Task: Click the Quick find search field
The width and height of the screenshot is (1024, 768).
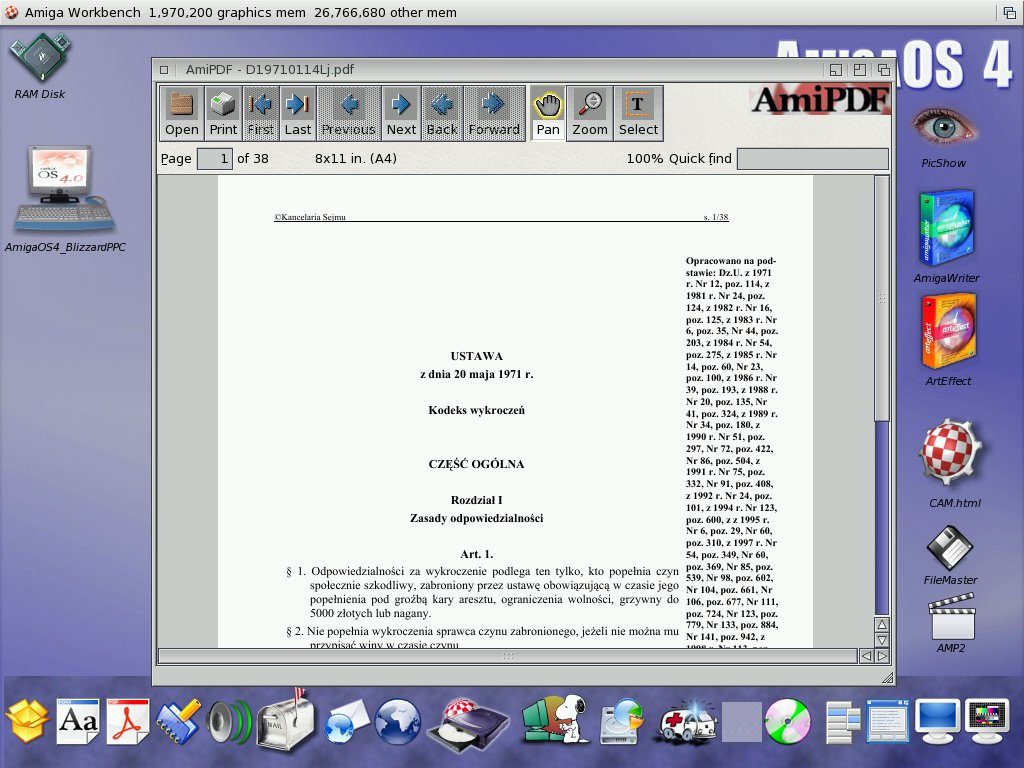Action: coord(812,159)
